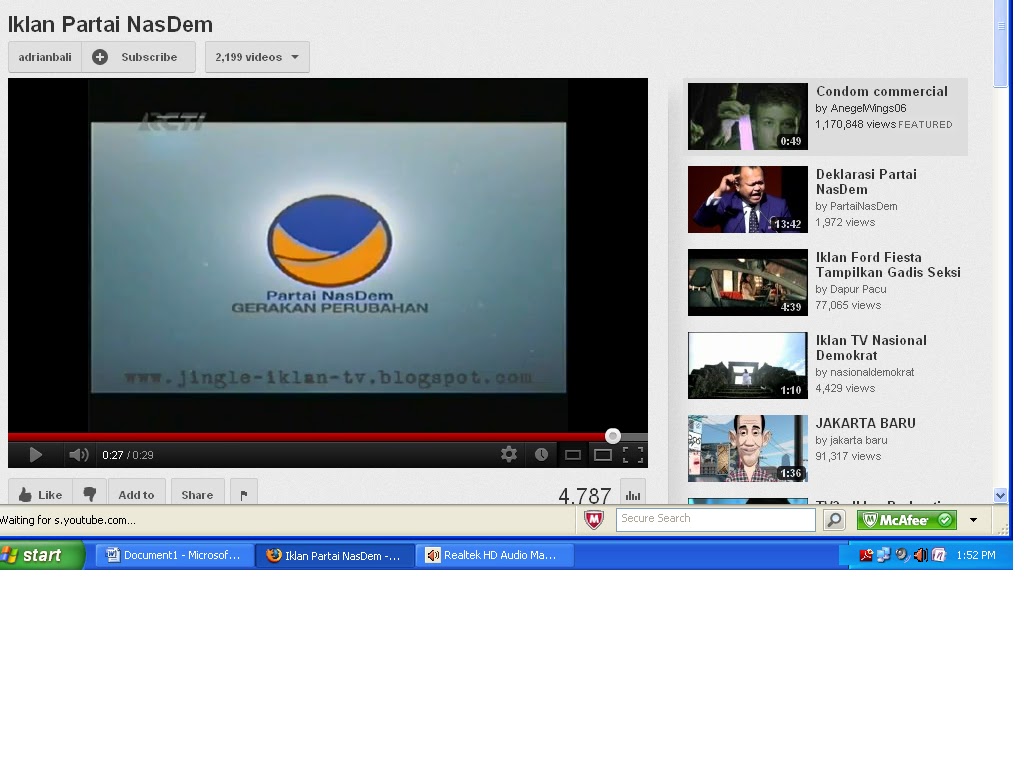
Task: Visit nasionaldemokrat uploader channel
Action: click(872, 372)
